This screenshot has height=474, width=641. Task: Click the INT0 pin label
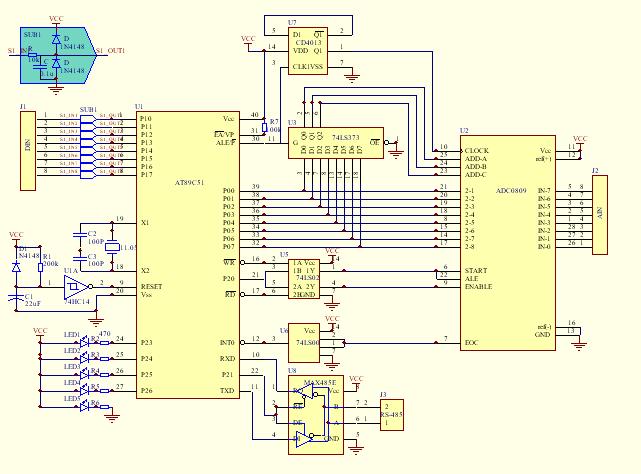227,343
